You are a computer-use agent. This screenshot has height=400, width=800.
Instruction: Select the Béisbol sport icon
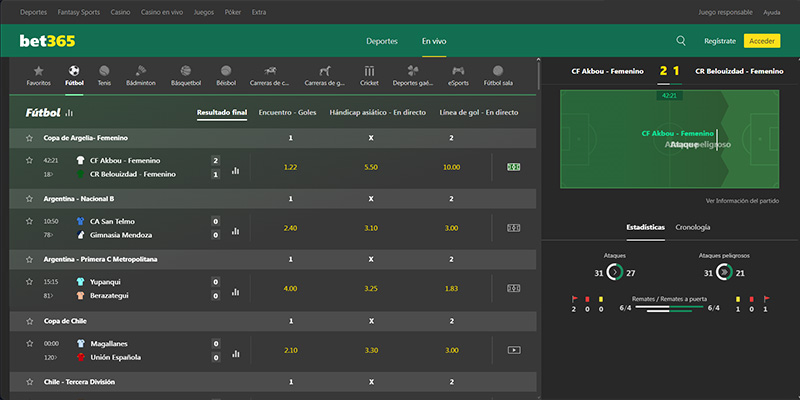[226, 71]
